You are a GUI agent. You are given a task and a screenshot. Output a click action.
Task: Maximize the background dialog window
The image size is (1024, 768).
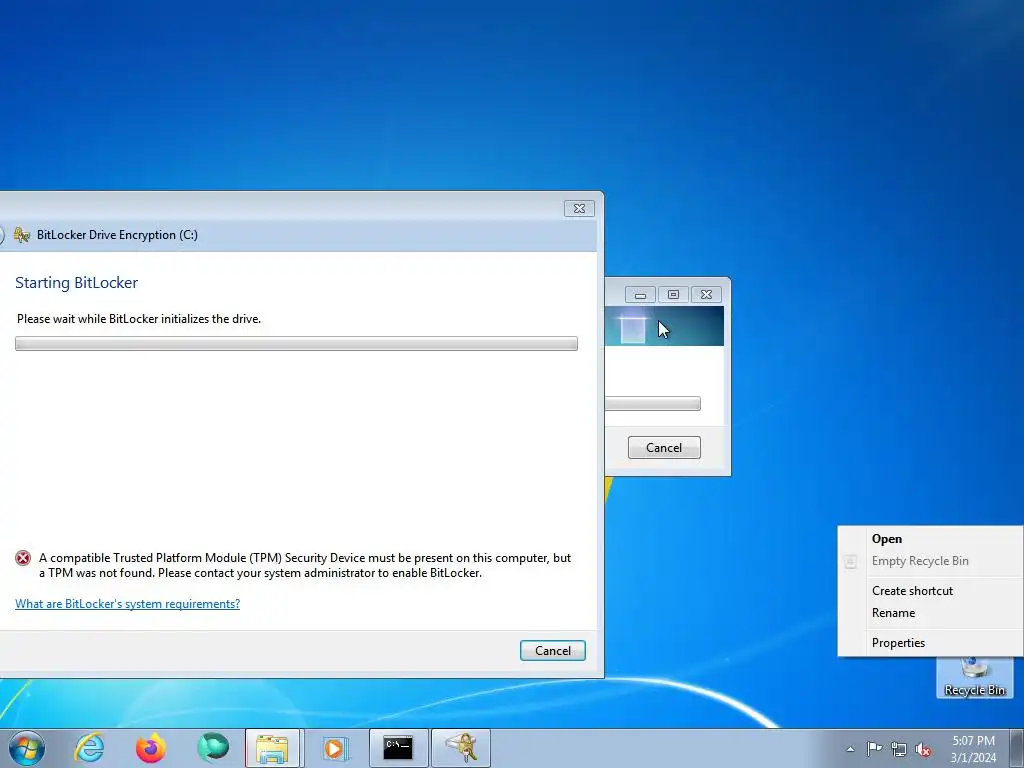(x=673, y=295)
